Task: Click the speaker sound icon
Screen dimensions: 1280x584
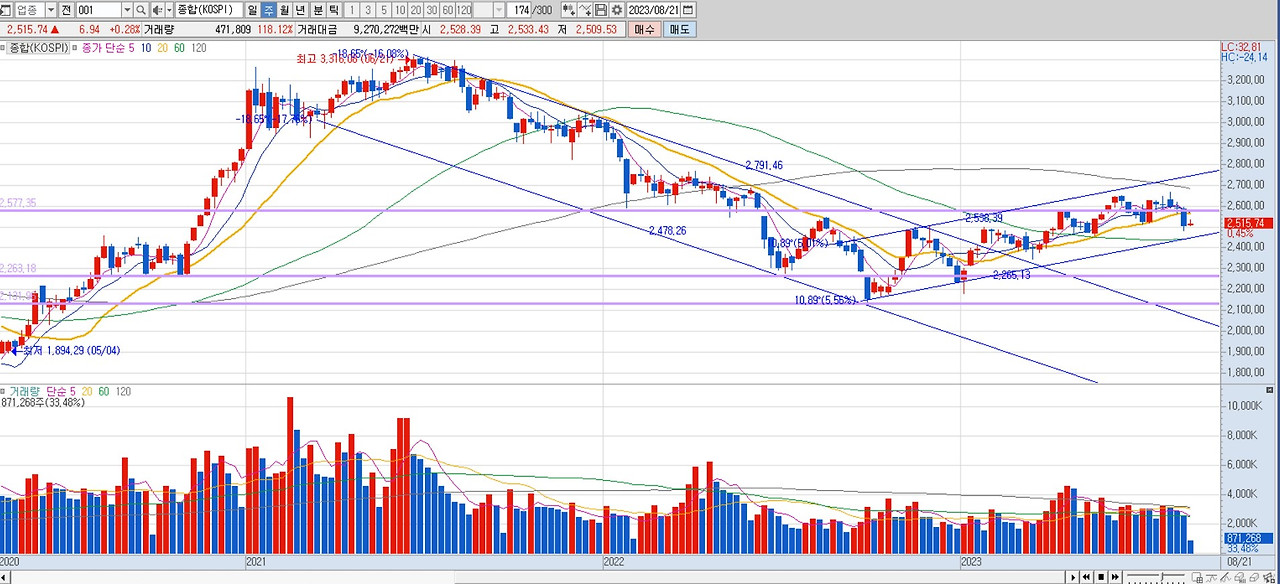Action: click(156, 10)
